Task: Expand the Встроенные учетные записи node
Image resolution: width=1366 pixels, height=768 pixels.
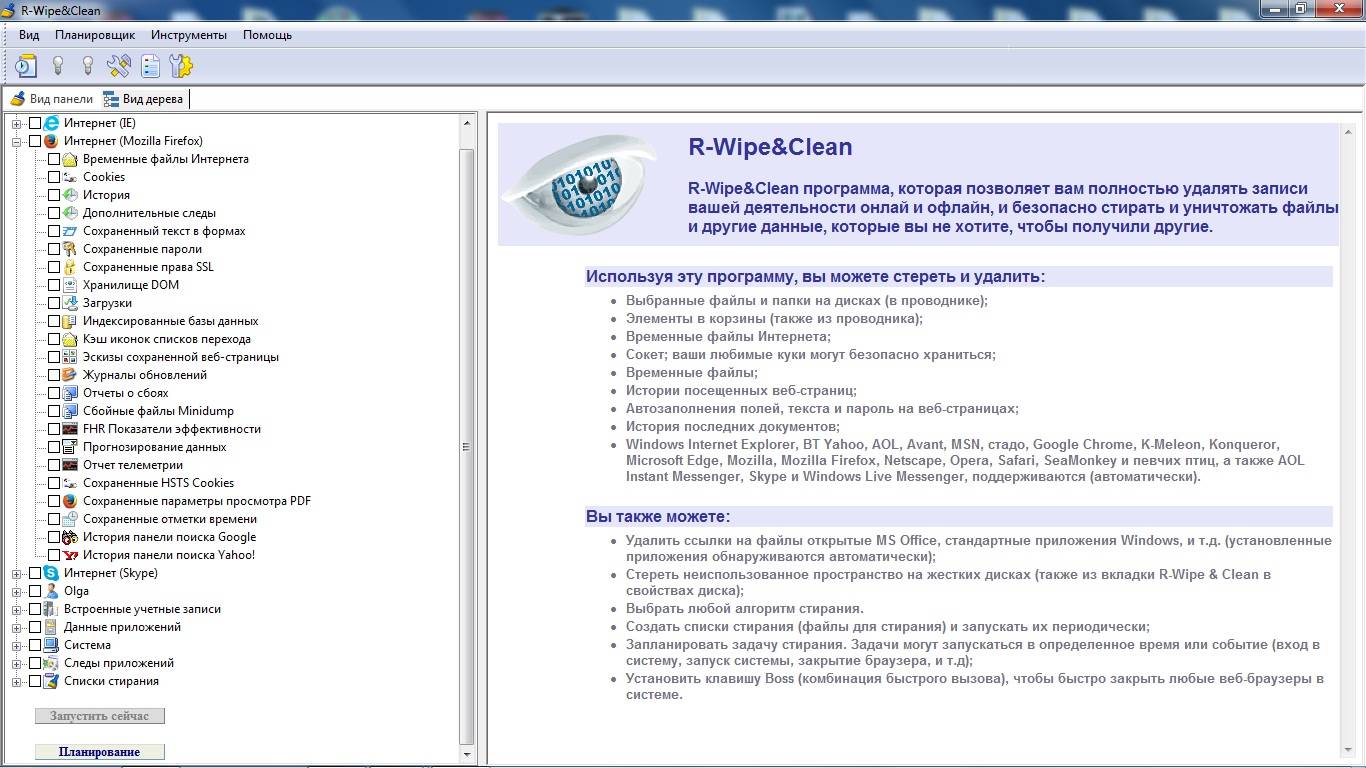Action: [16, 609]
